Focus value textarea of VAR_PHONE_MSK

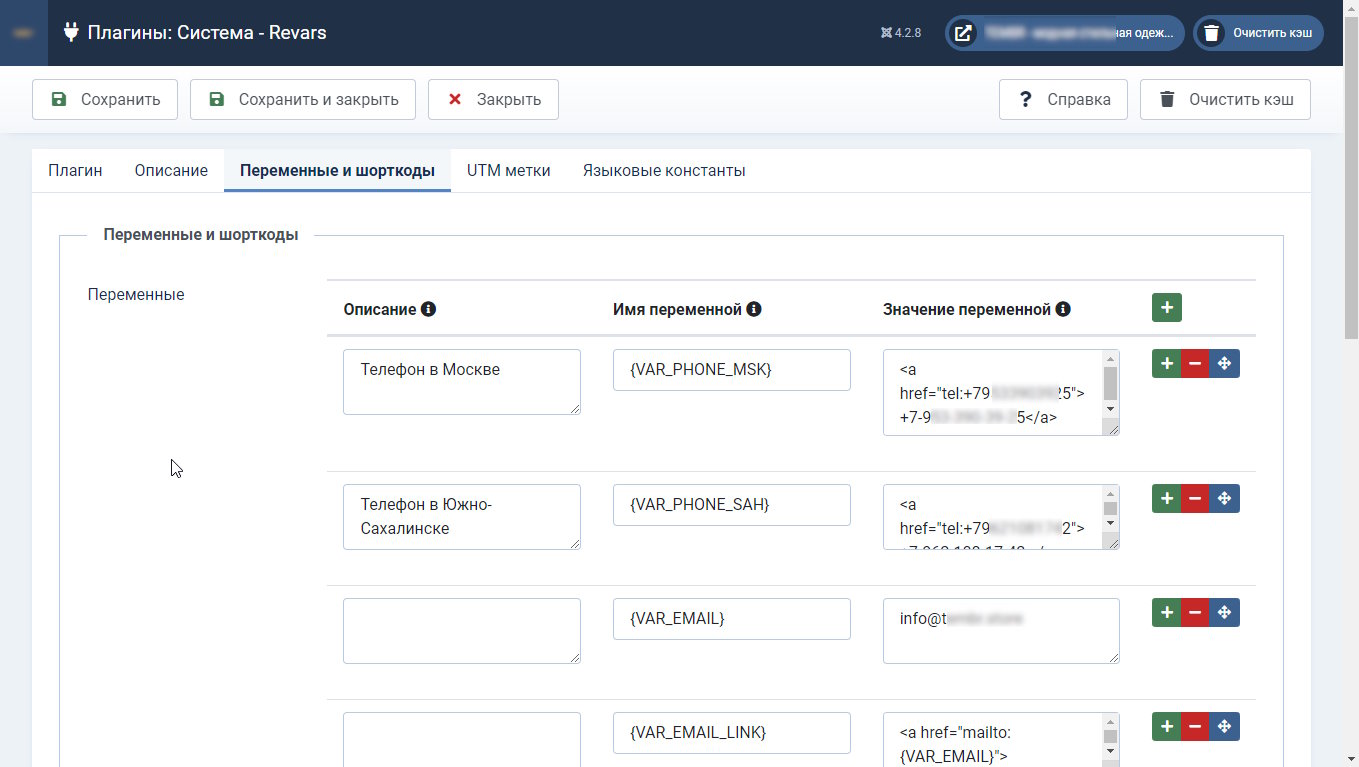pos(1001,392)
